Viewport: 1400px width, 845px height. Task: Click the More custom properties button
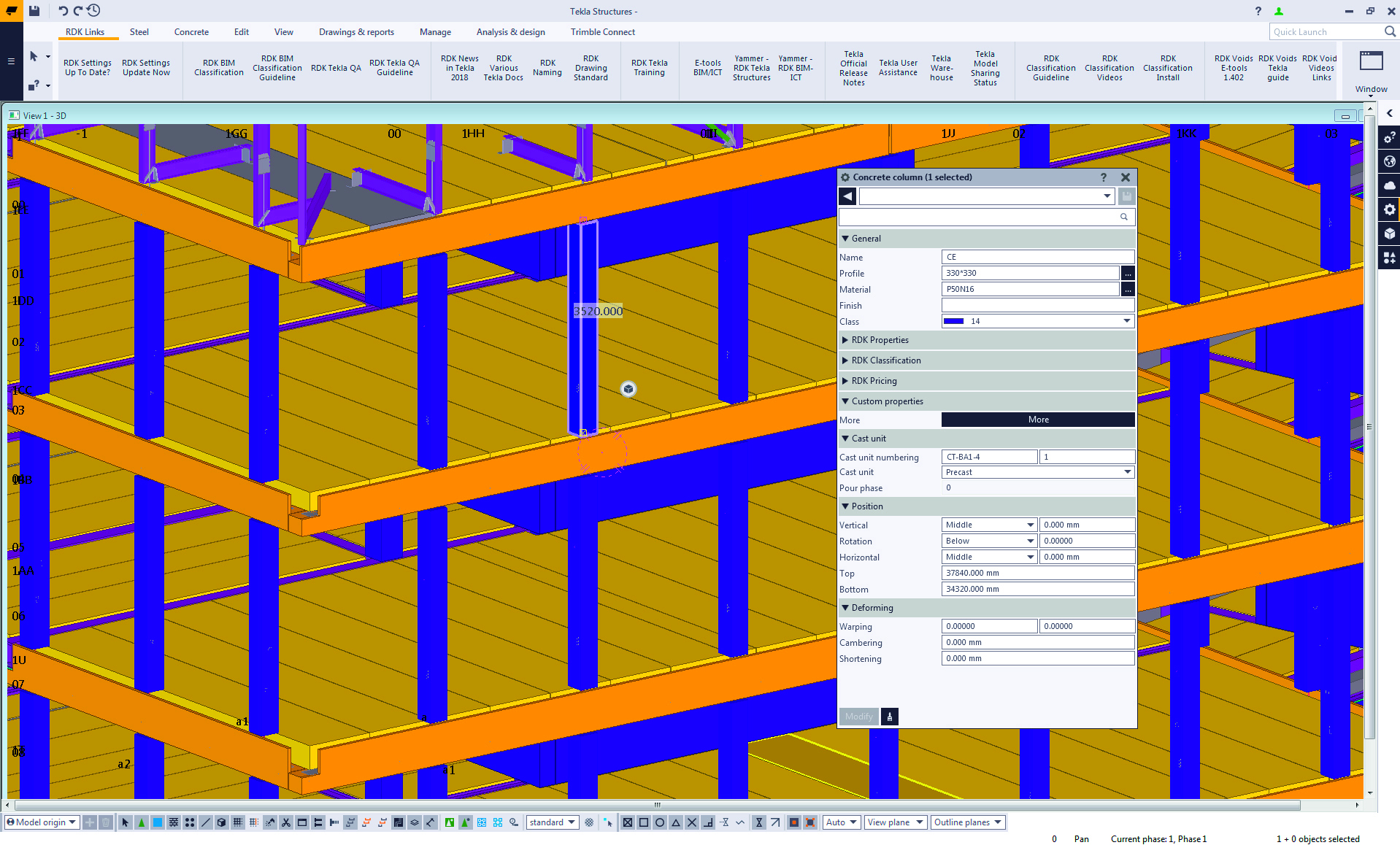coord(1037,420)
